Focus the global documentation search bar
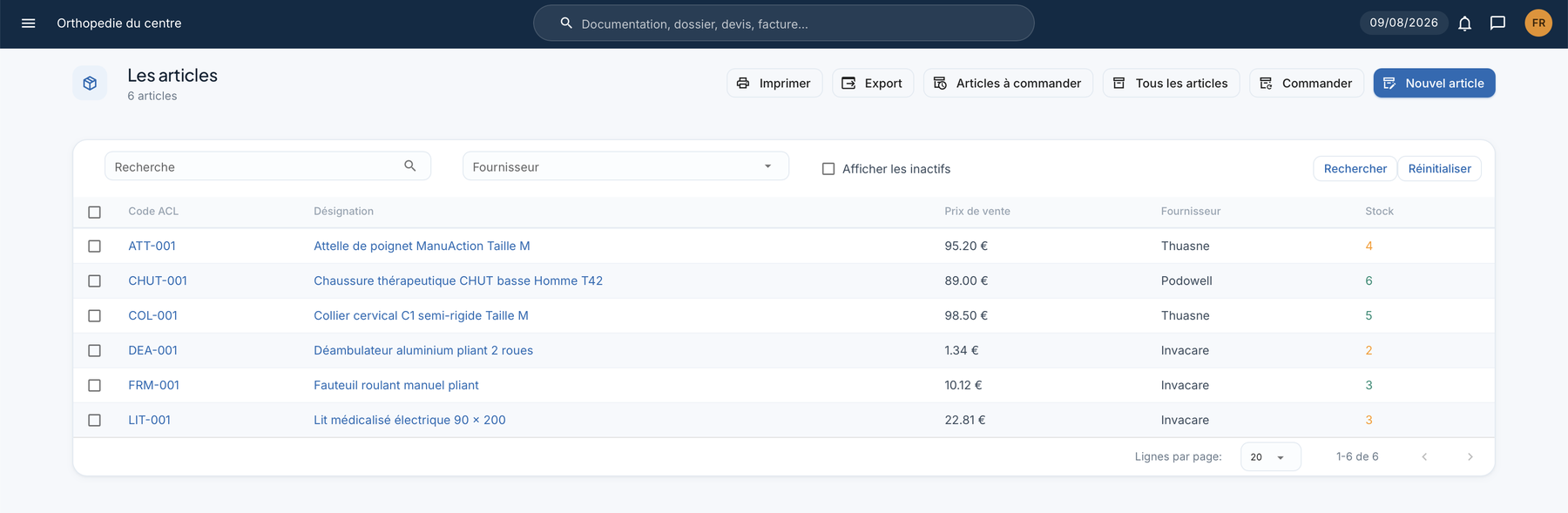The image size is (1568, 513). (x=783, y=24)
